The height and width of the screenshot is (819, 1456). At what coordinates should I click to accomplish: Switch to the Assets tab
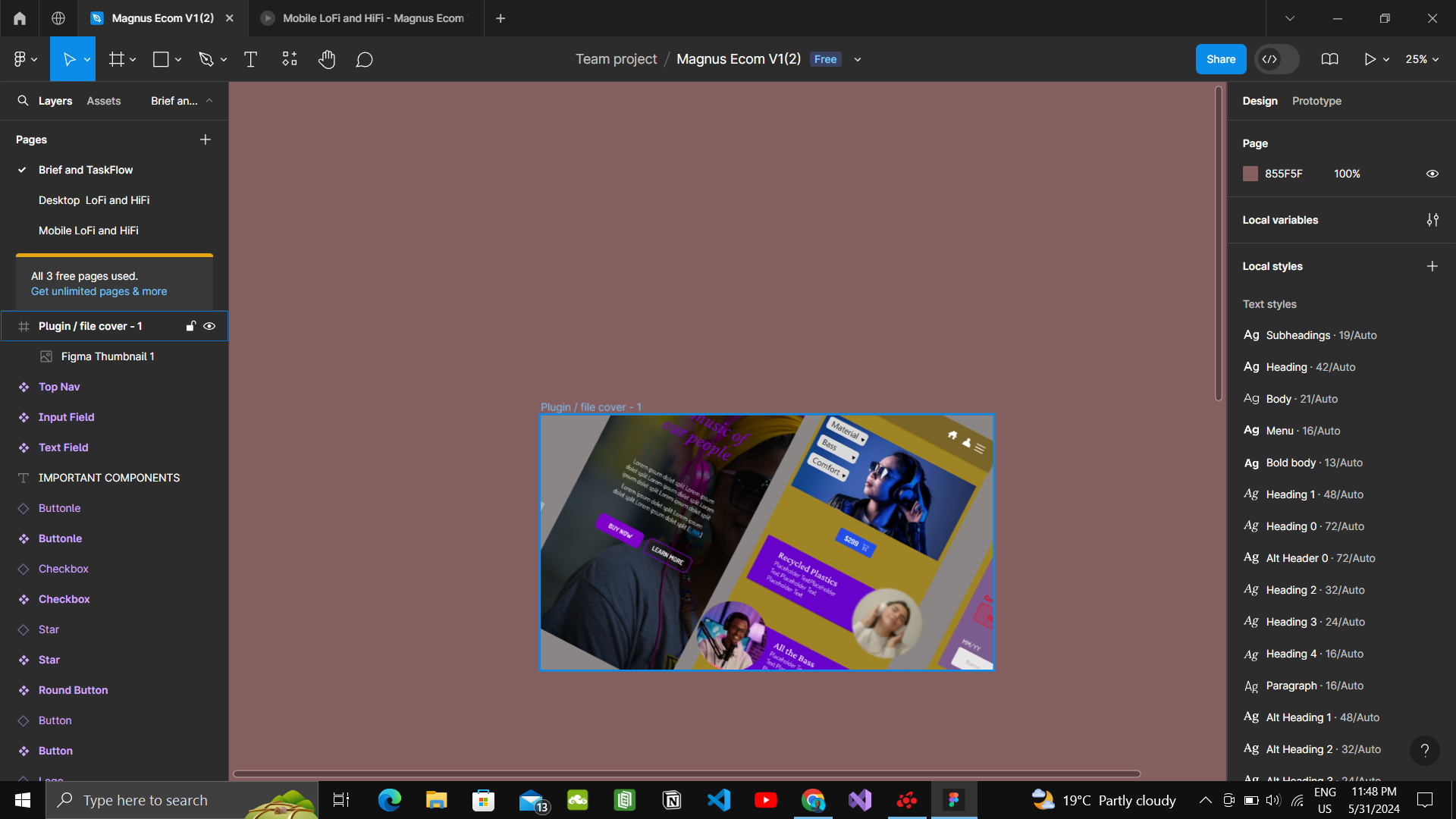(103, 101)
